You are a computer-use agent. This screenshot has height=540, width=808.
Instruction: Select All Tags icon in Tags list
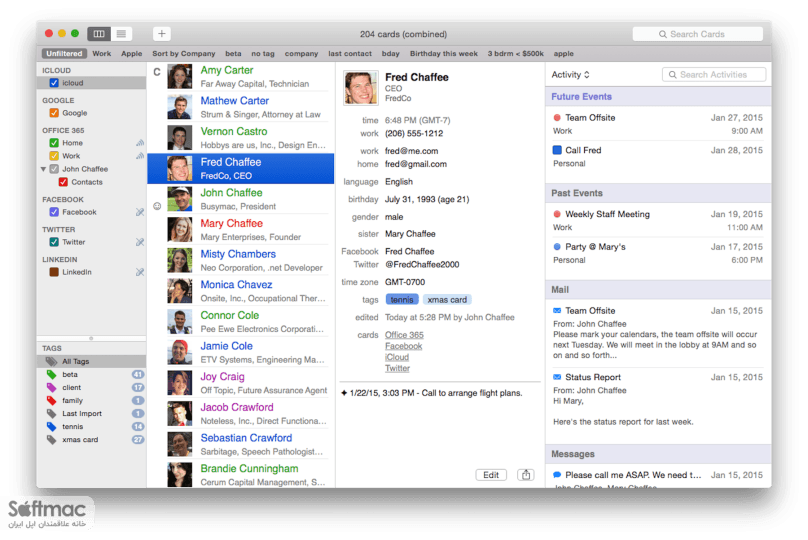click(x=51, y=361)
